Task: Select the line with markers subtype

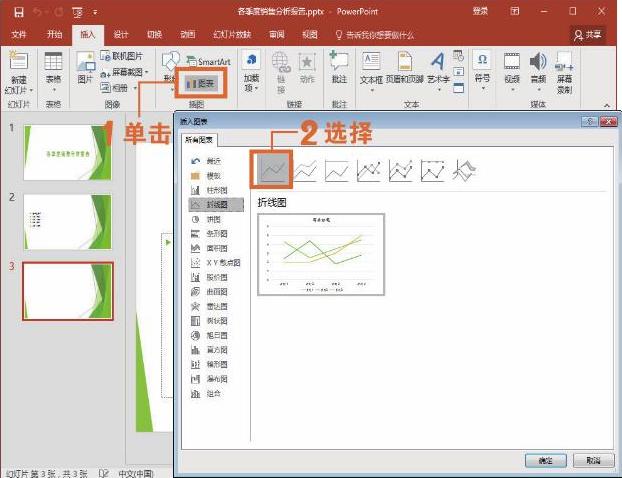Action: point(369,171)
